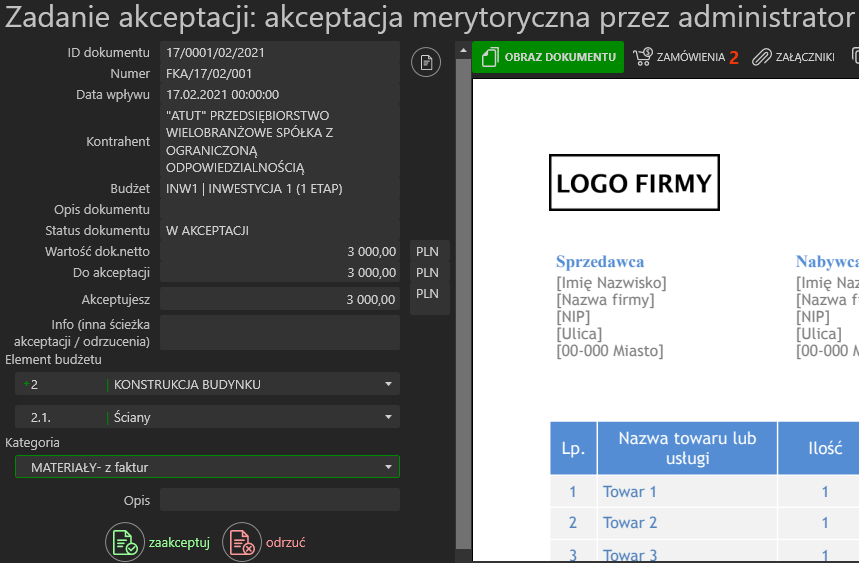This screenshot has height=563, width=859.
Task: Open the ZAMÓWIENIA tab
Action: [685, 57]
